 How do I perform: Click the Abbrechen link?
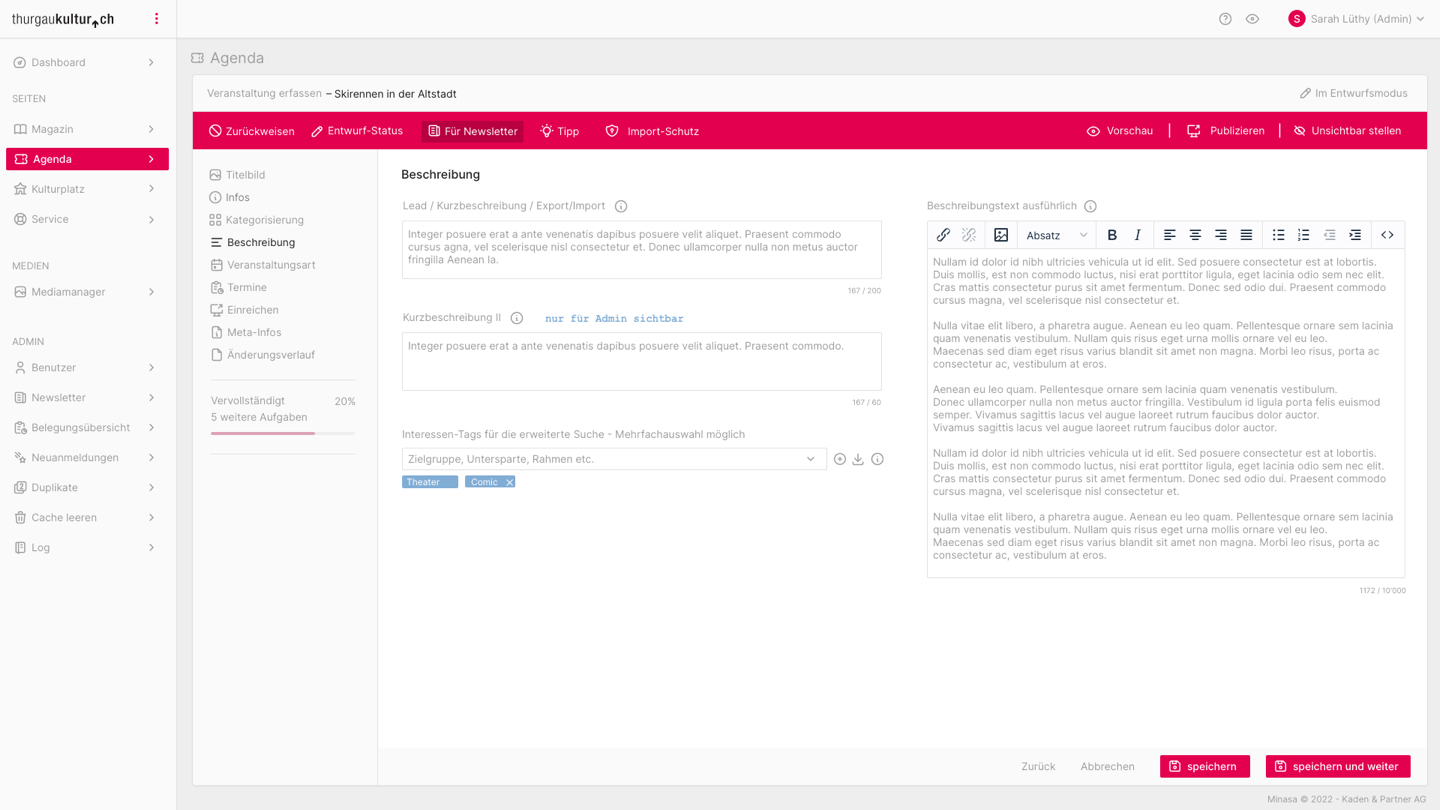[x=1107, y=767]
